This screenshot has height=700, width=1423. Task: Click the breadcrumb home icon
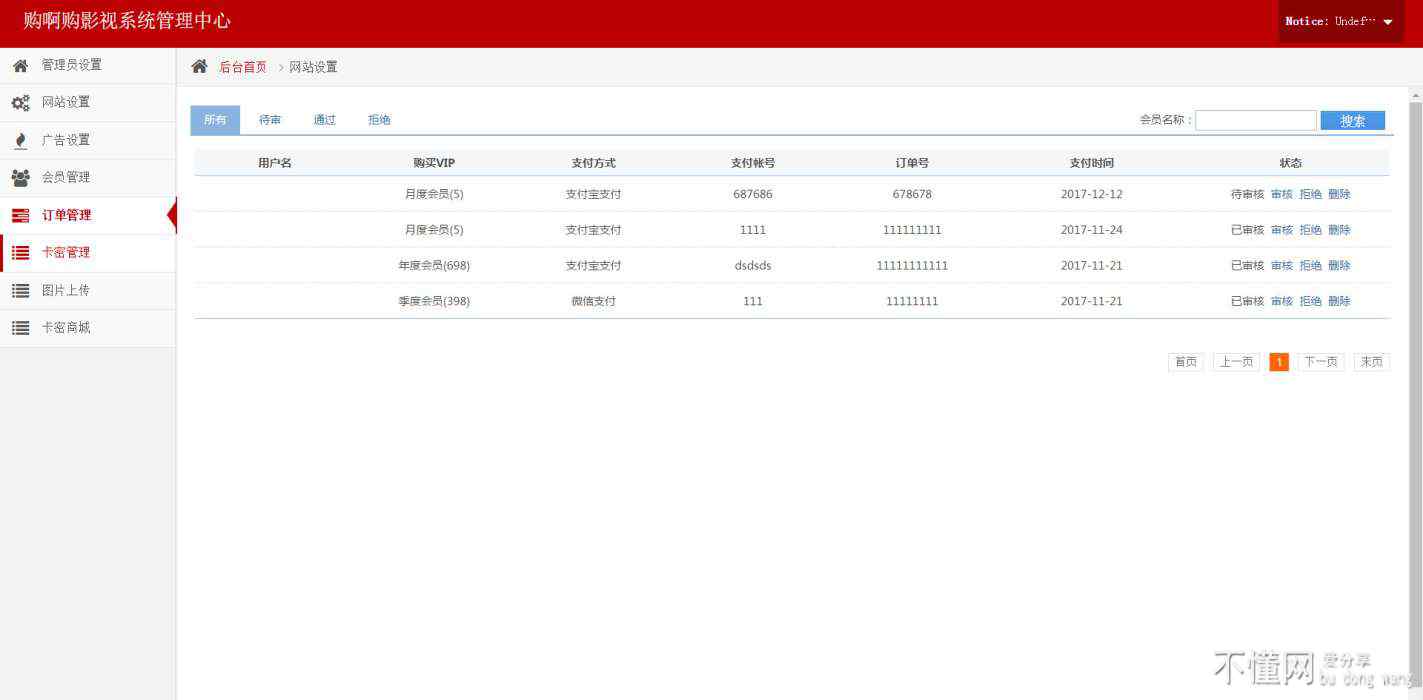[199, 67]
